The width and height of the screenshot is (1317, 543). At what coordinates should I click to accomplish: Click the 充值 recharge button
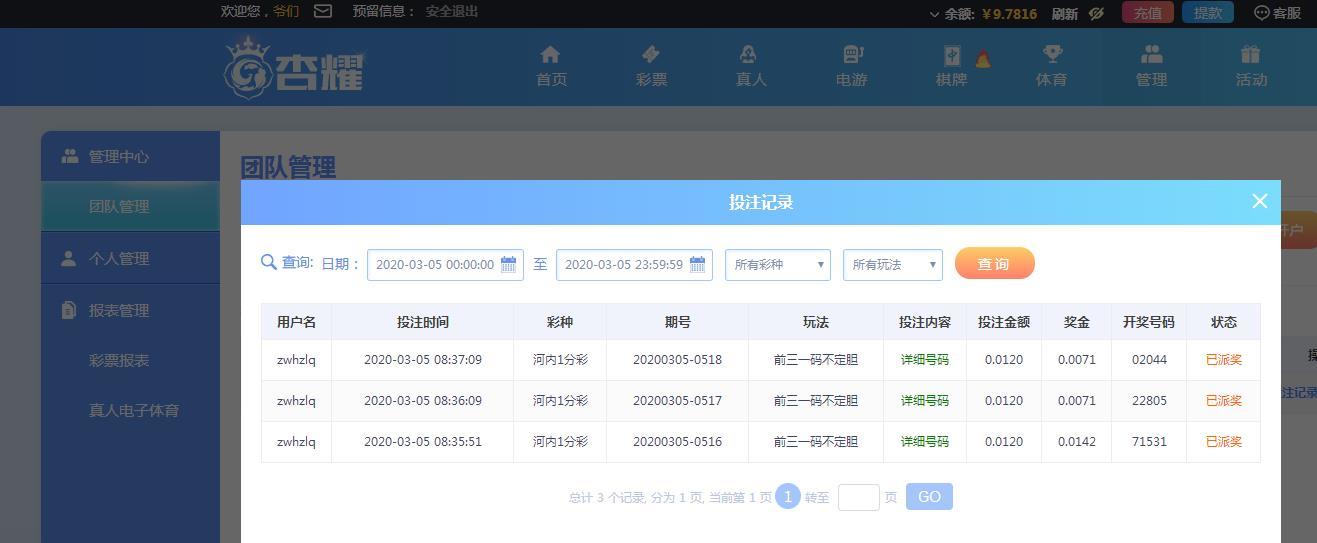[1148, 13]
